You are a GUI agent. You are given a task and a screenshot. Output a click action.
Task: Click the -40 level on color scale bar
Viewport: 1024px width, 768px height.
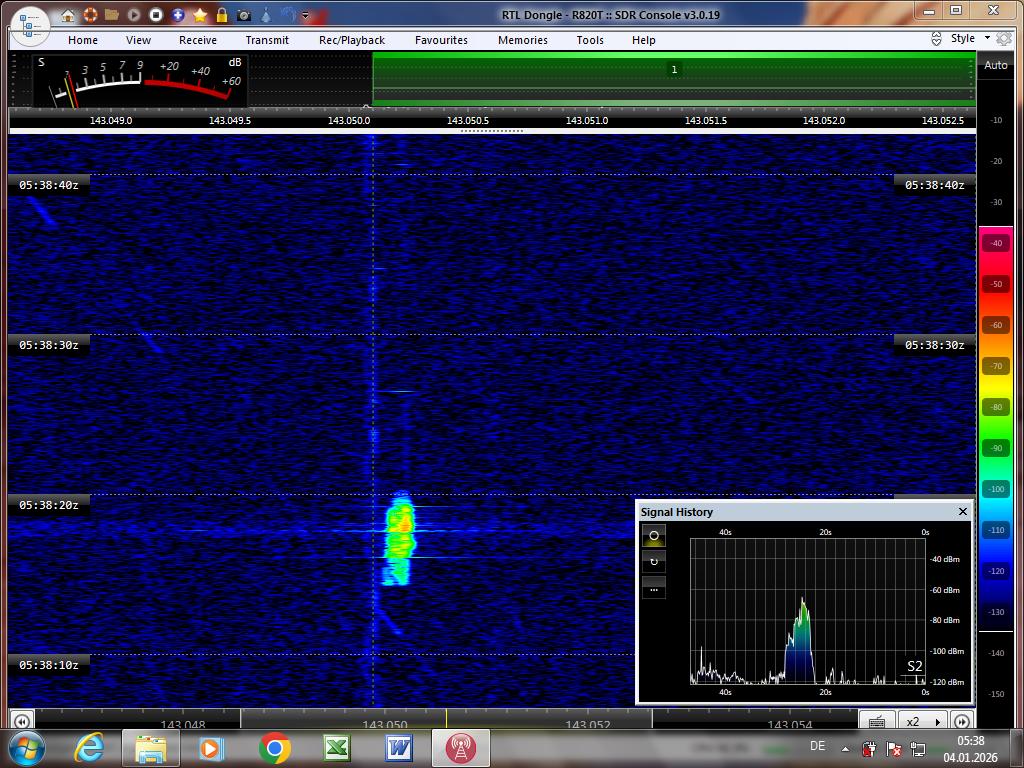tap(996, 243)
